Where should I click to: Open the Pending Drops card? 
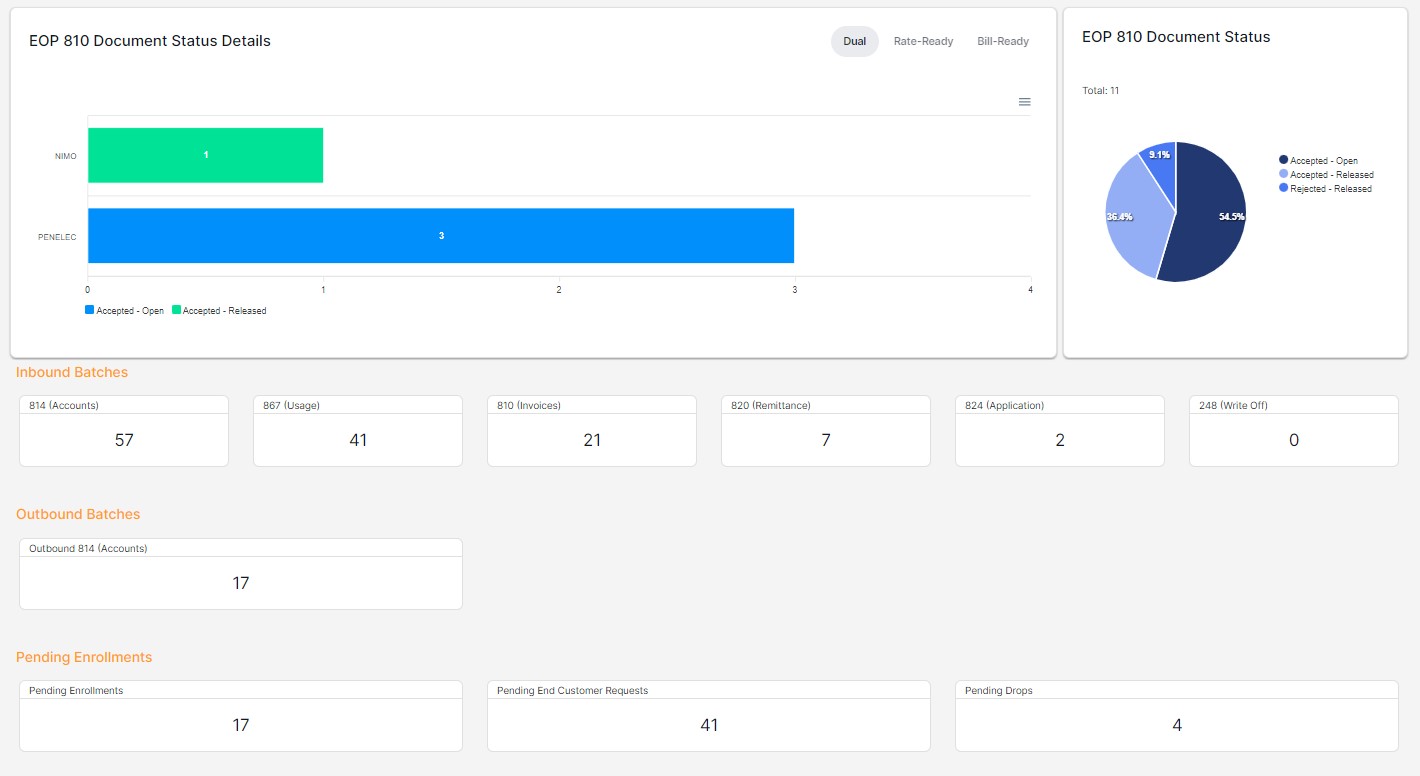pyautogui.click(x=1177, y=716)
